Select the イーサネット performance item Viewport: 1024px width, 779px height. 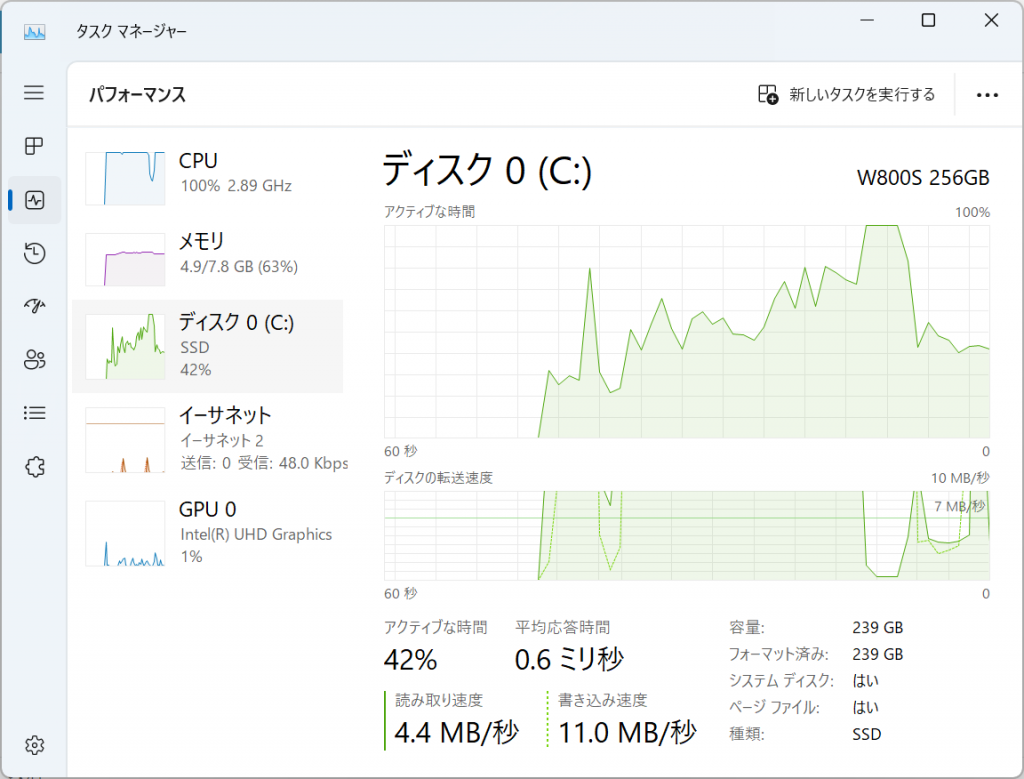pyautogui.click(x=208, y=439)
